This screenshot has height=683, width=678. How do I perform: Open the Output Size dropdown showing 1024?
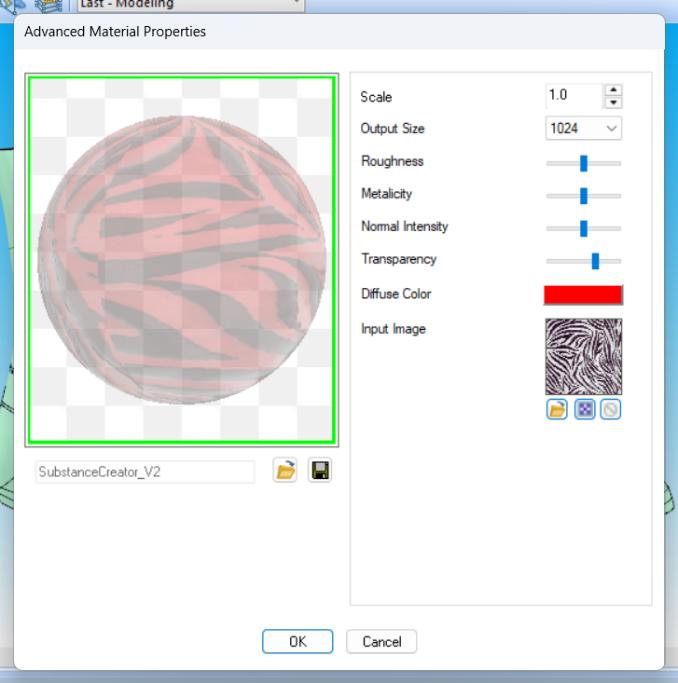point(584,128)
